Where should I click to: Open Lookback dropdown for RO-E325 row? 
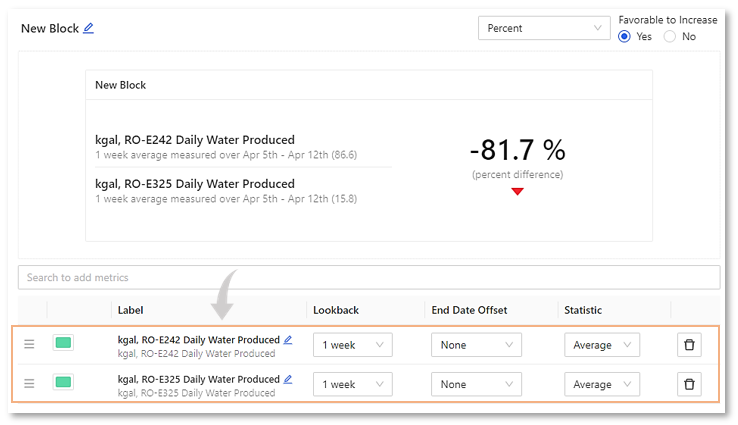(x=352, y=384)
